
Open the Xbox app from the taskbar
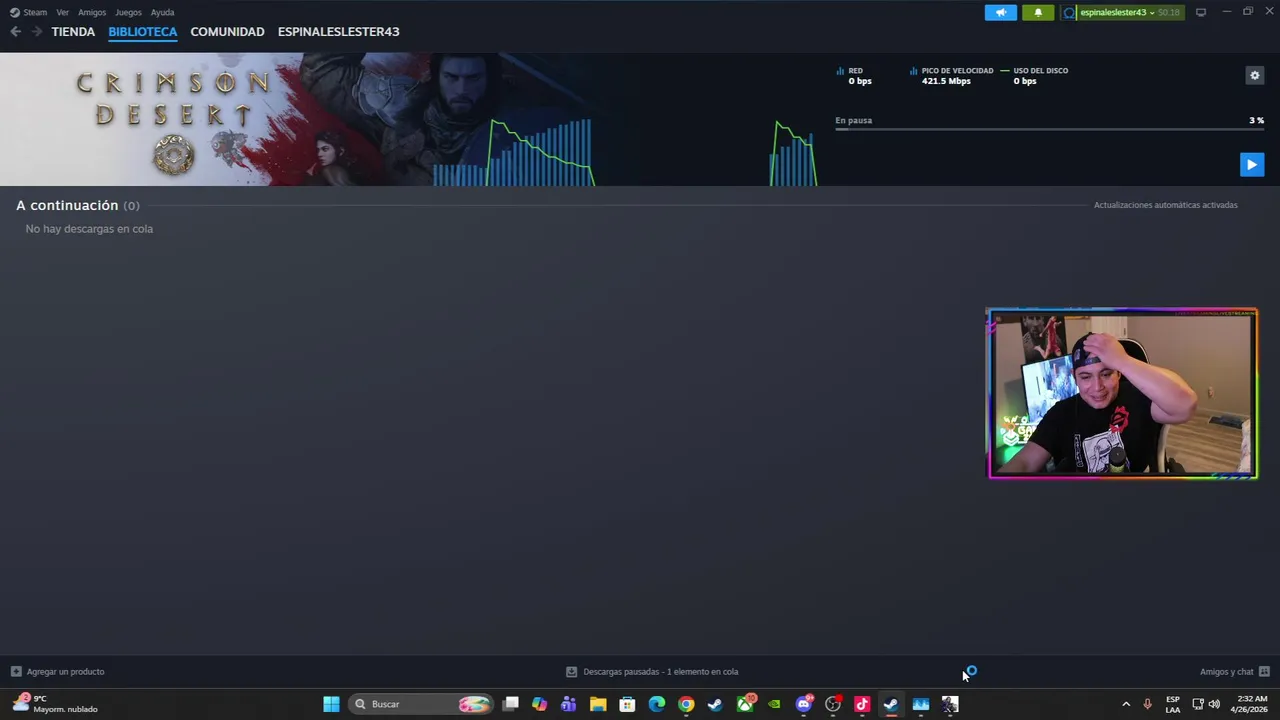745,704
